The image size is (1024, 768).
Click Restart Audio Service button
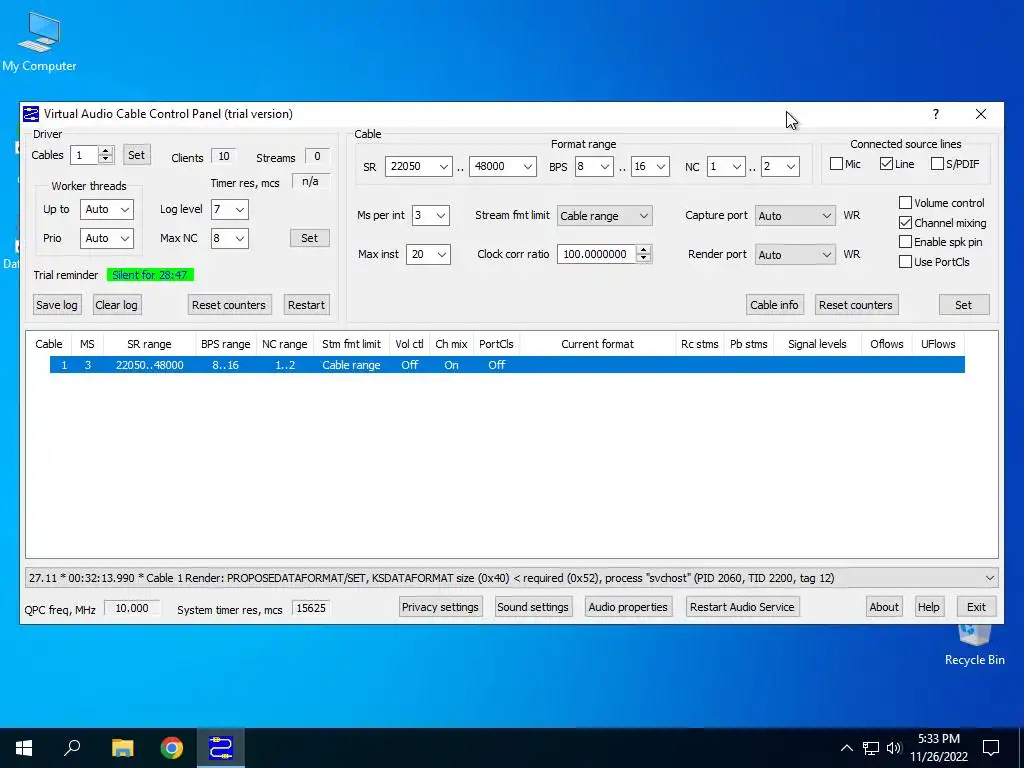(742, 607)
